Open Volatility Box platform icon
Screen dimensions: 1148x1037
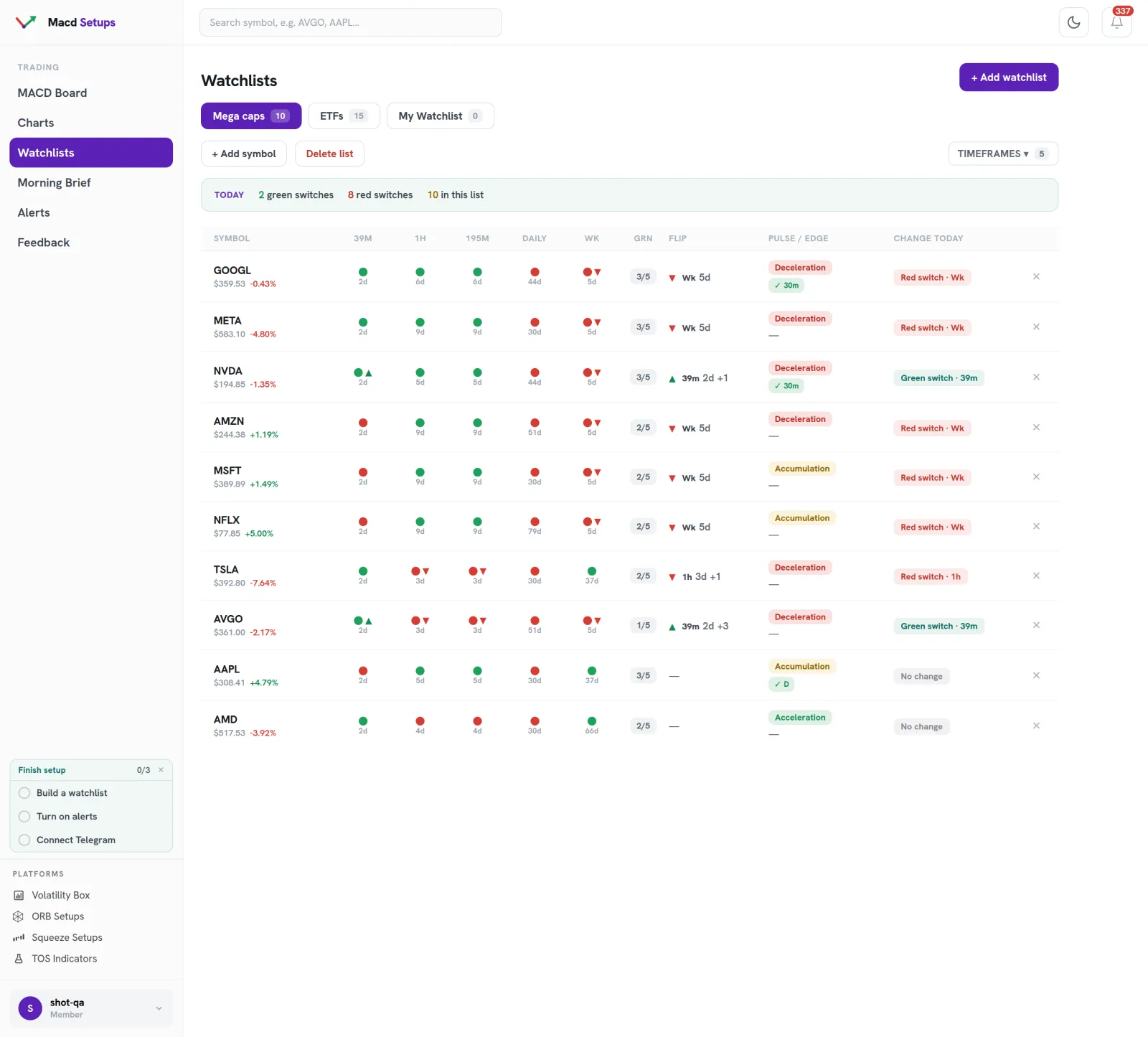point(19,896)
